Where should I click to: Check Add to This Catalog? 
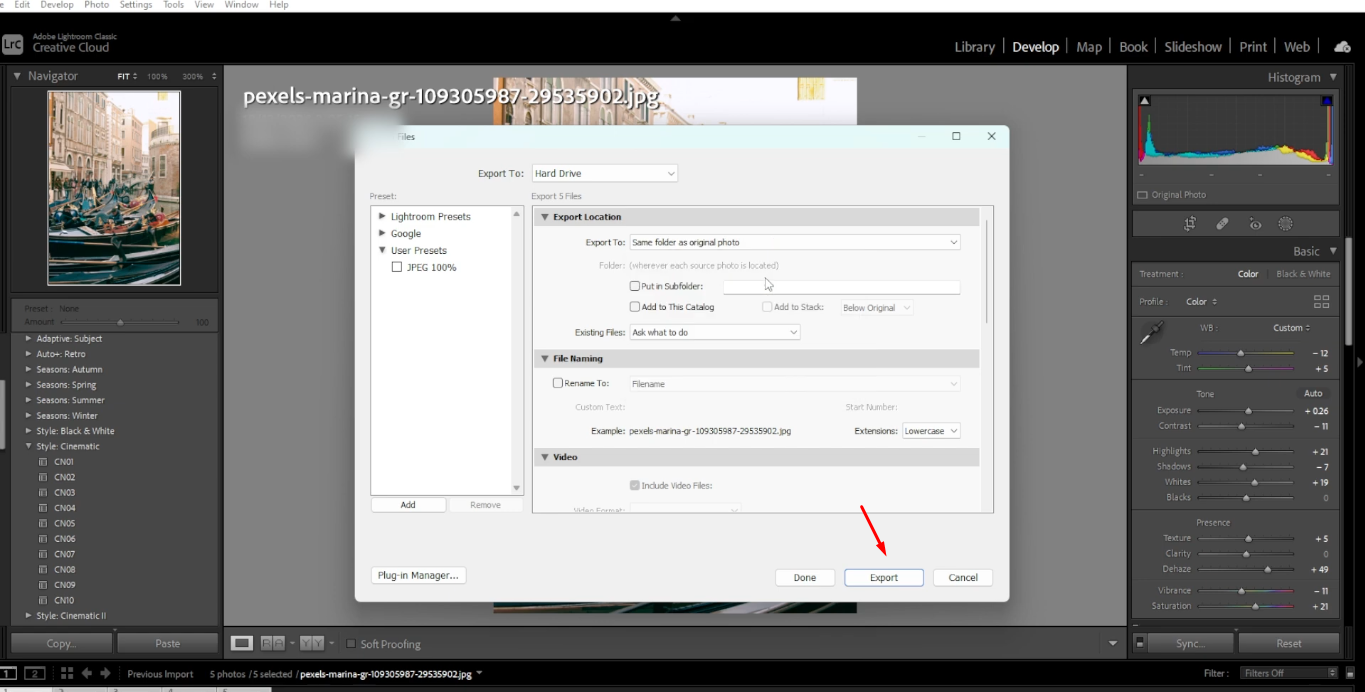coord(636,306)
